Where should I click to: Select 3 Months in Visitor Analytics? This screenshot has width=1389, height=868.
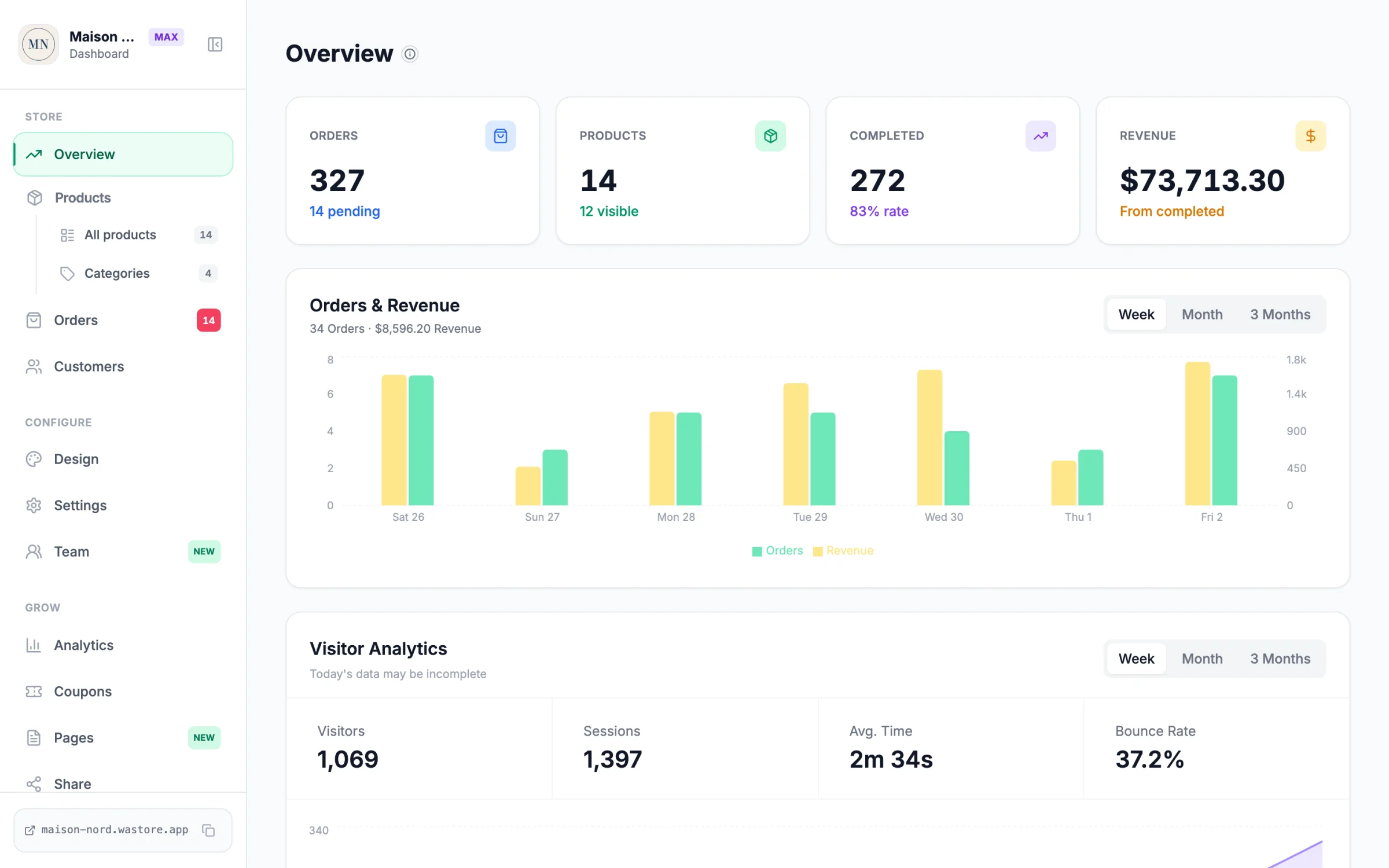1280,659
